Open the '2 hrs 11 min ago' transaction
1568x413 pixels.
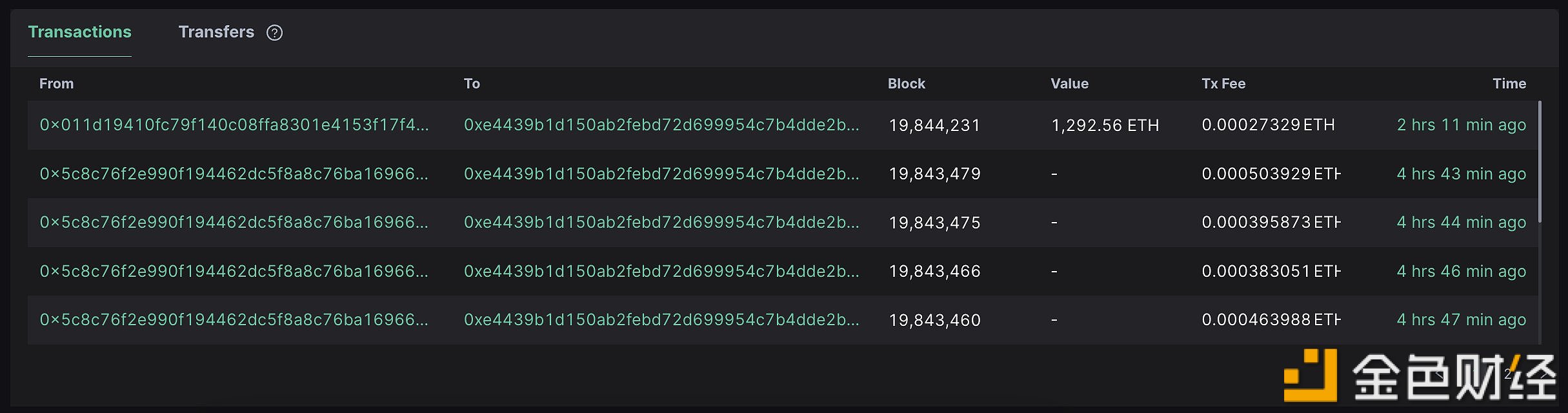1462,125
